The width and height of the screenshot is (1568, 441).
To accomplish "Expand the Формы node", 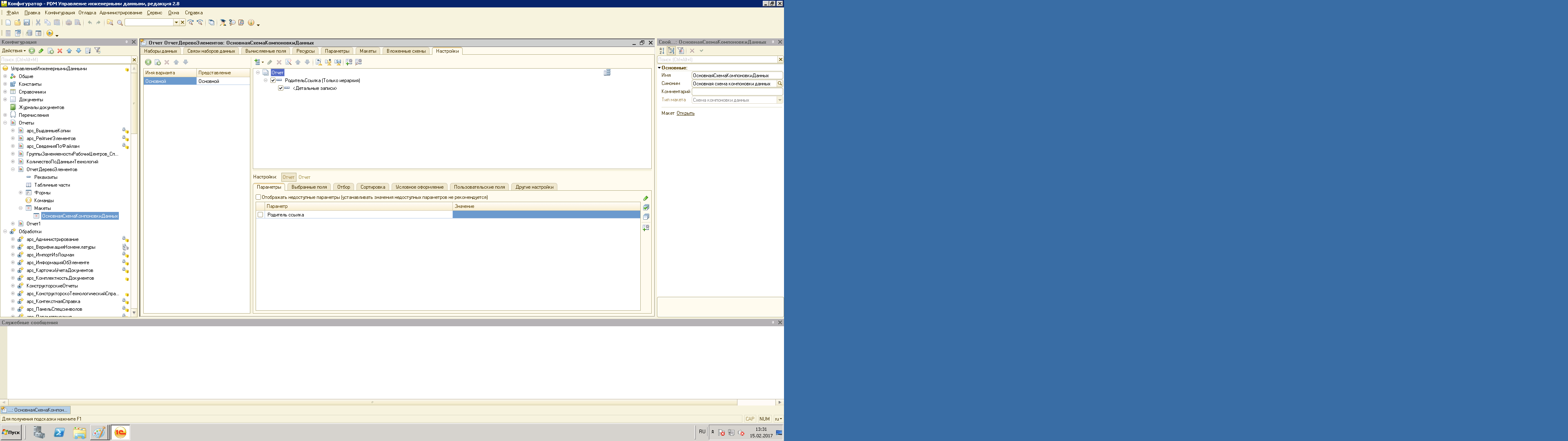I will [21, 192].
